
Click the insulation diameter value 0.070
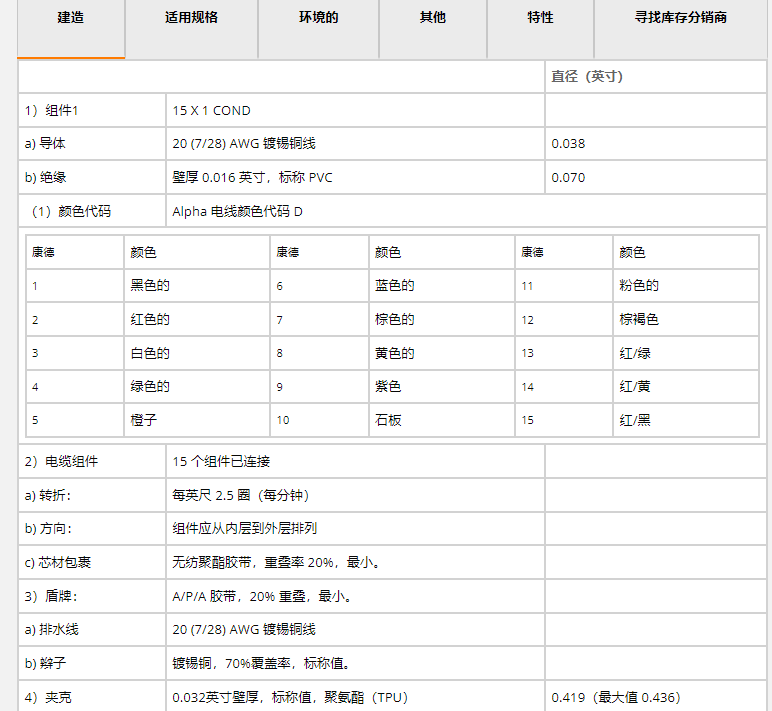(568, 178)
